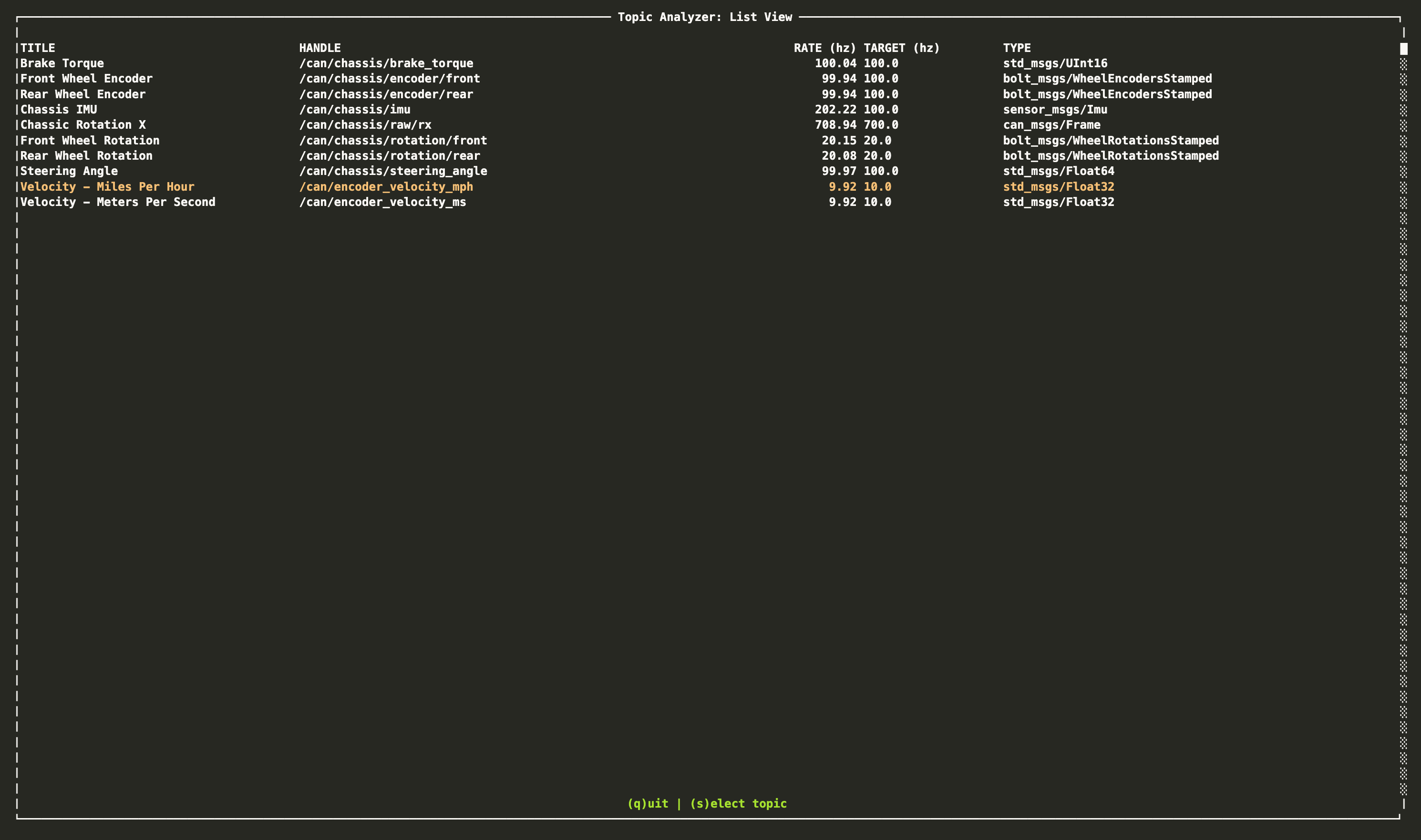
Task: Click the Front Wheel Rotation row
Action: (90, 140)
